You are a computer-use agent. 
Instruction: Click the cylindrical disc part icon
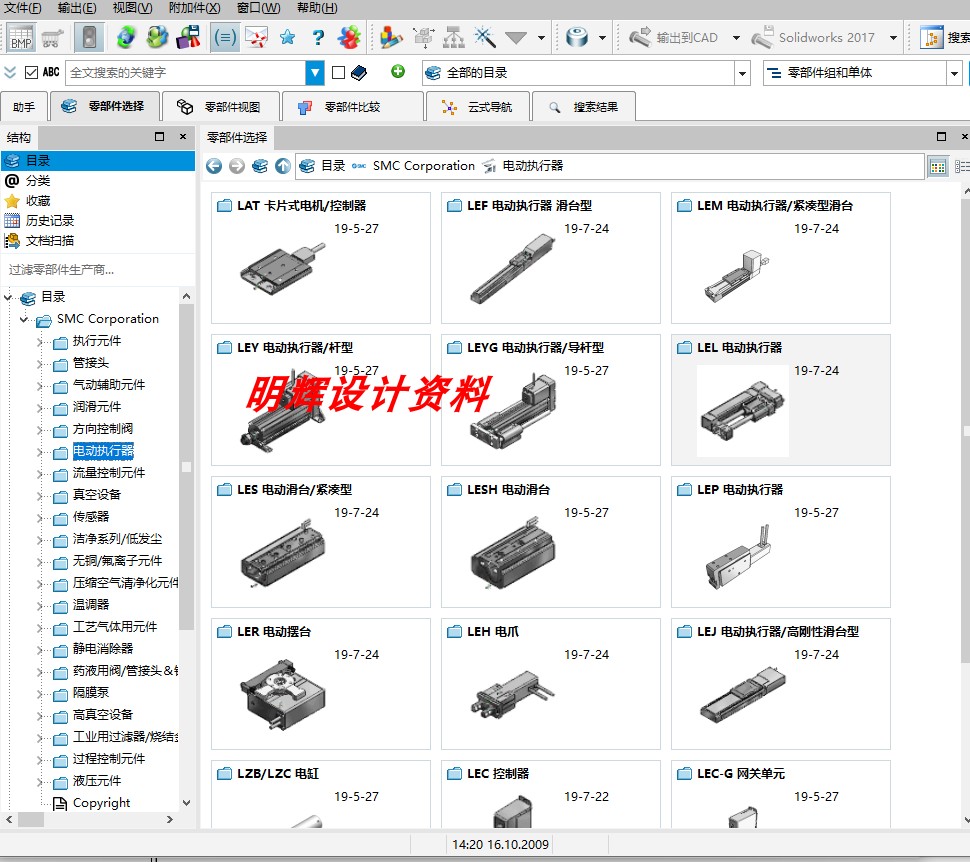pyautogui.click(x=577, y=38)
